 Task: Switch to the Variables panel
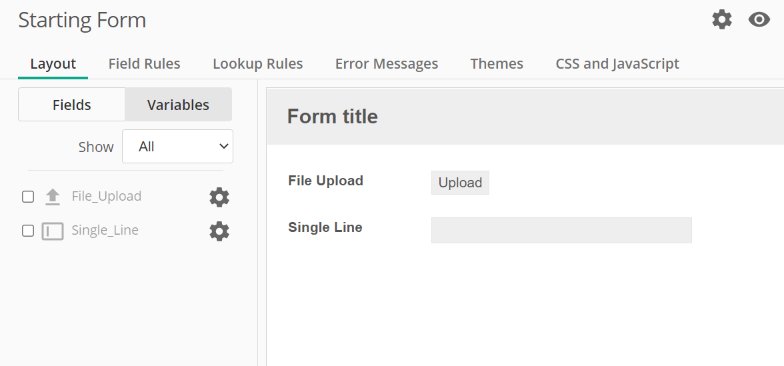tap(178, 104)
